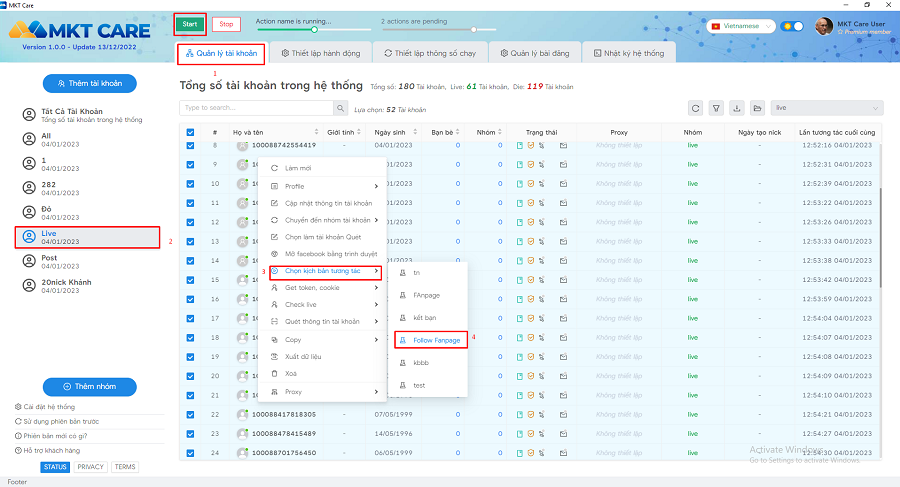900x487 pixels.
Task: Uncheck the select-all header checkbox
Action: pyautogui.click(x=191, y=132)
